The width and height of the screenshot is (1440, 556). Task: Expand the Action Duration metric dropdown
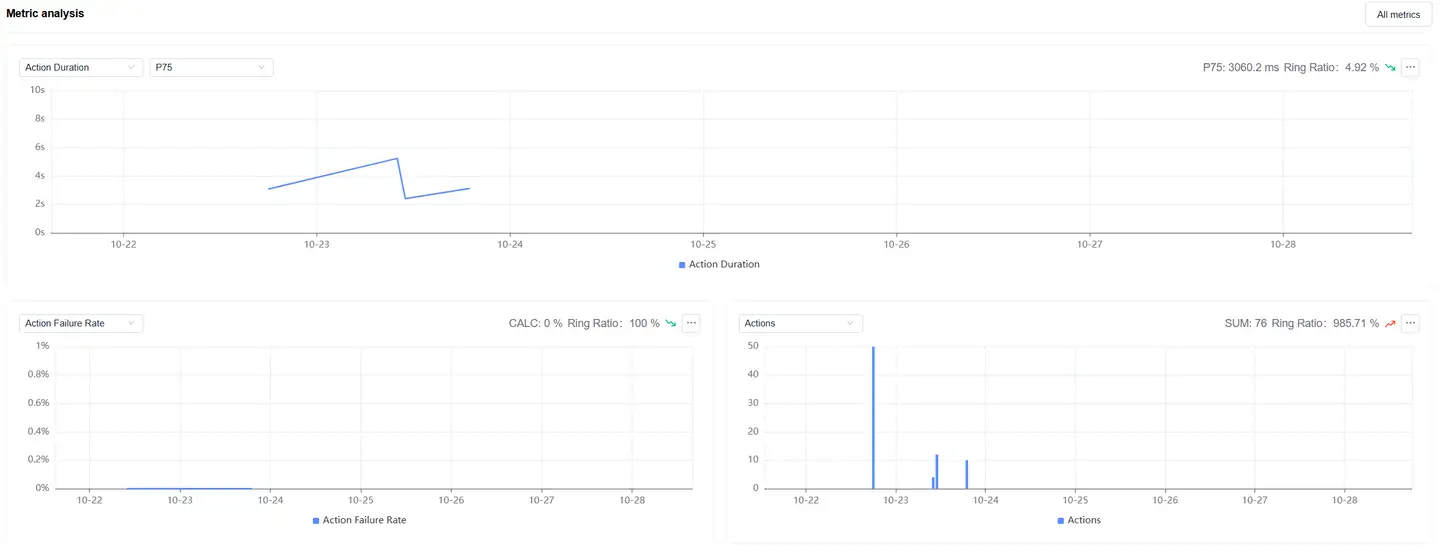[x=81, y=68]
